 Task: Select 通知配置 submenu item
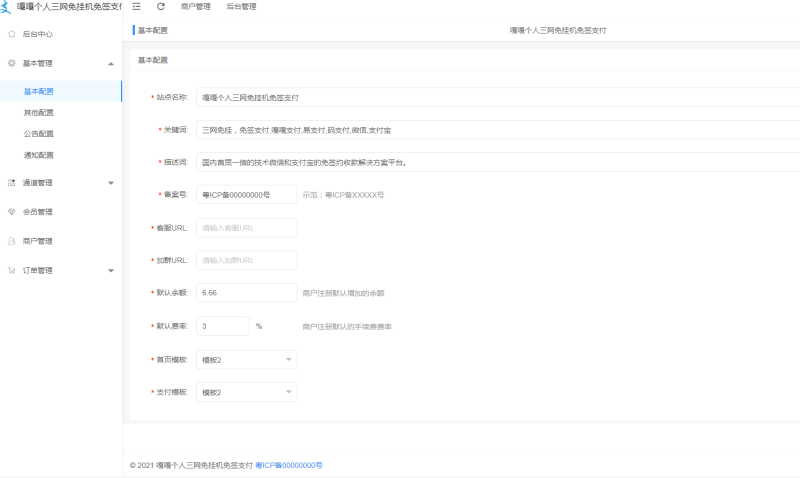[x=39, y=155]
